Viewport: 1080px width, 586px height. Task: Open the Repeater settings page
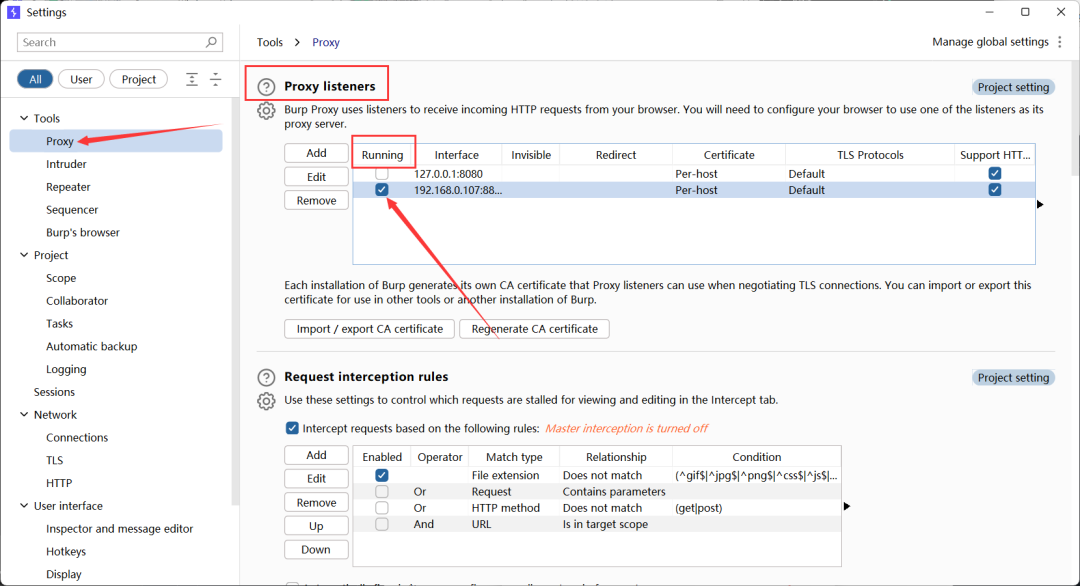(x=68, y=187)
